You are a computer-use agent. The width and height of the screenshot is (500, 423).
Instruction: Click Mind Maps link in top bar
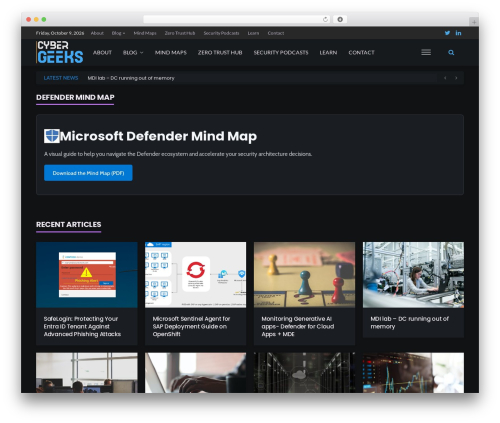pyautogui.click(x=145, y=33)
